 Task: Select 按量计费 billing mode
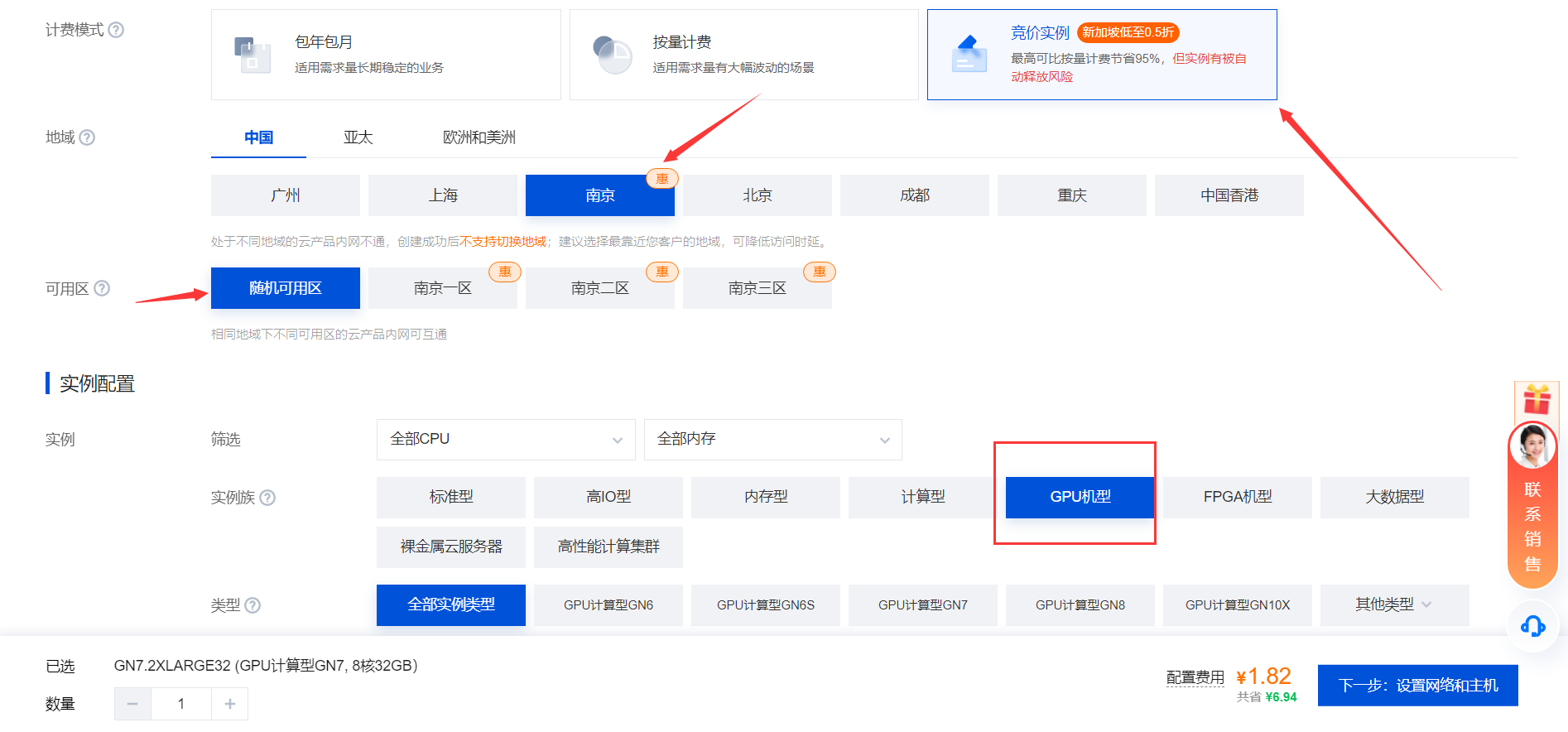(743, 55)
